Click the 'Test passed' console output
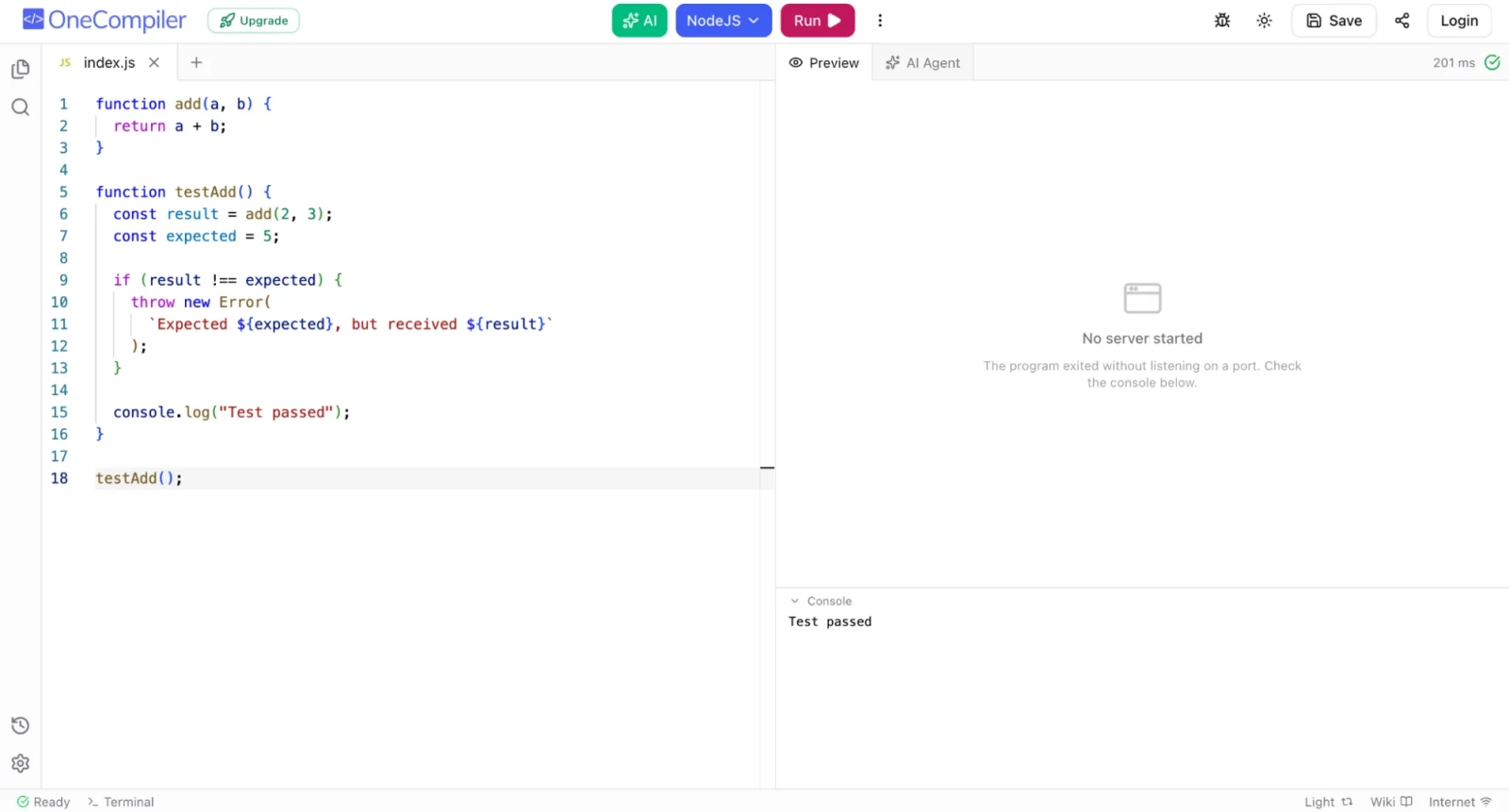The width and height of the screenshot is (1509, 812). pos(830,621)
